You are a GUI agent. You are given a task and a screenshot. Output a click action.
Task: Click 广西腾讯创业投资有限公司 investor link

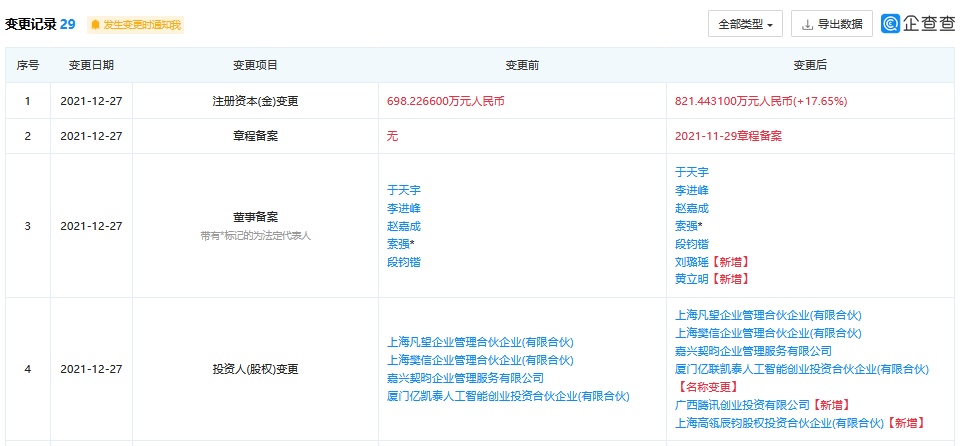pyautogui.click(x=743, y=405)
